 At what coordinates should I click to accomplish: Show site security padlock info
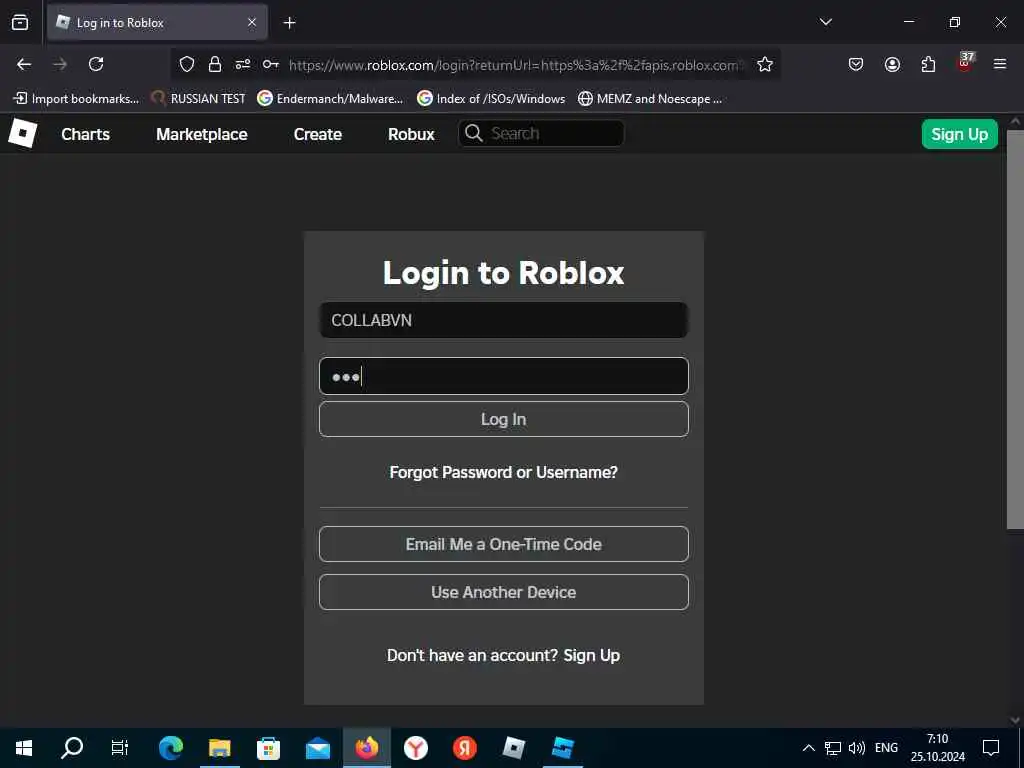tap(215, 64)
